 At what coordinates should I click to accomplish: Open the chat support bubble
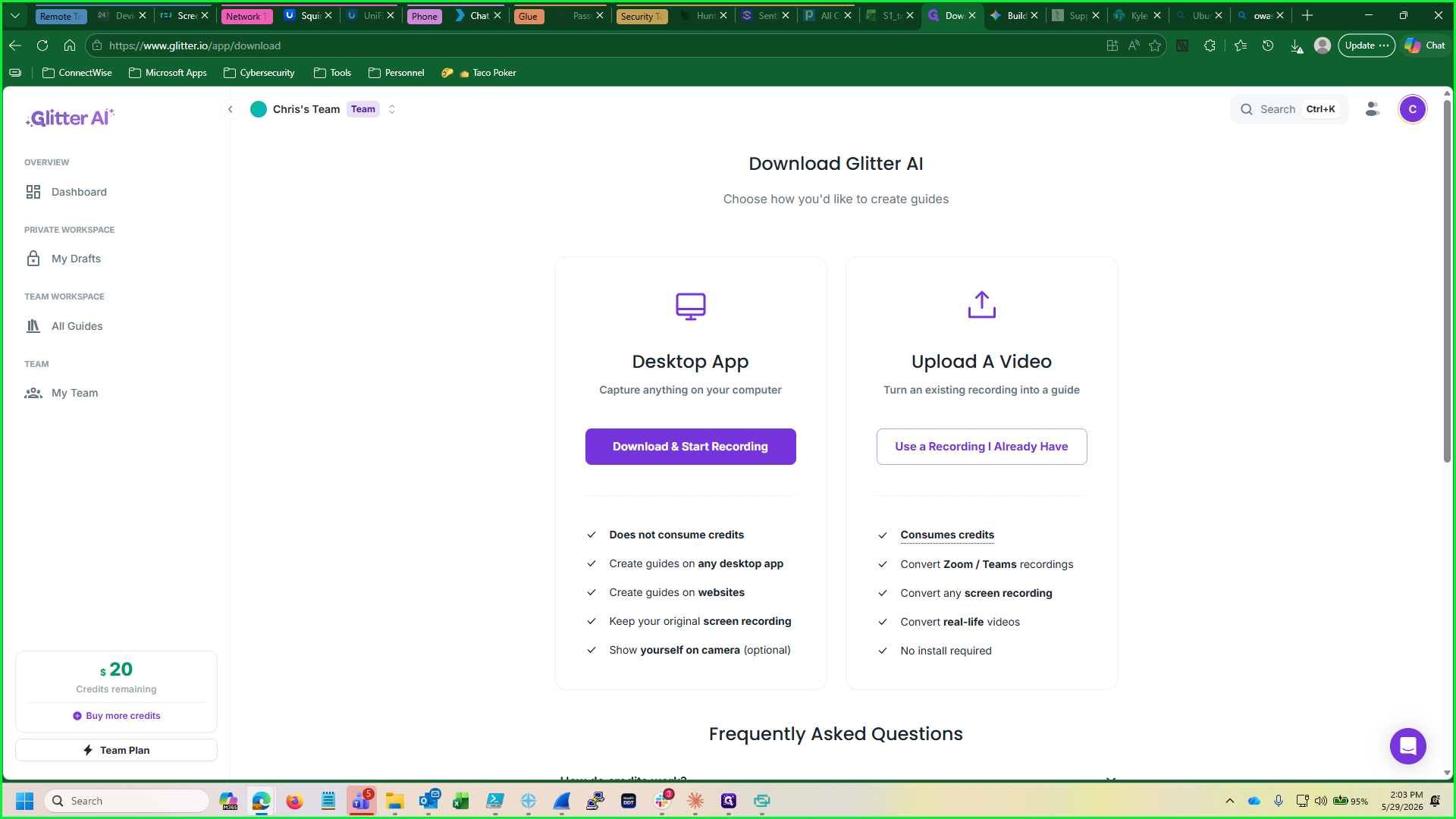click(1407, 746)
